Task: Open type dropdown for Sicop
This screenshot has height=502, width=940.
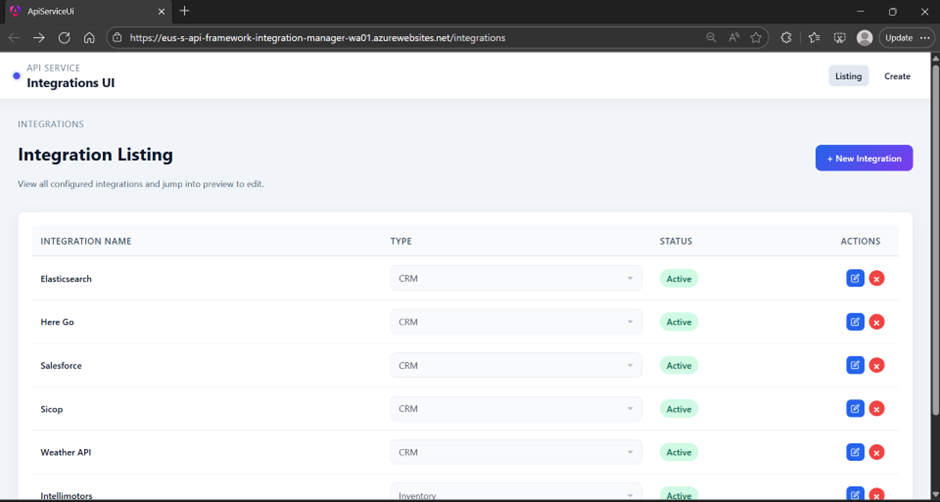Action: pos(516,408)
